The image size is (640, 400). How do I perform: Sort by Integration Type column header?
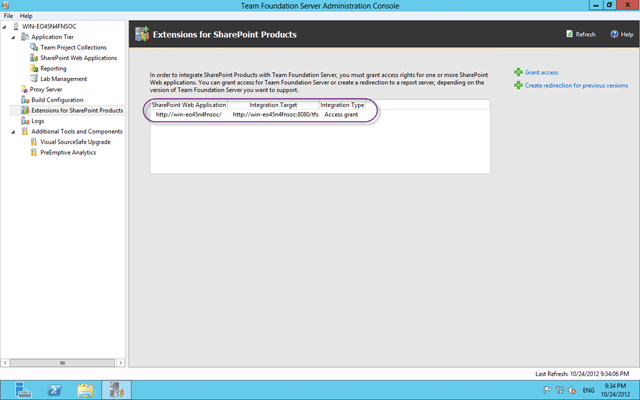click(342, 105)
